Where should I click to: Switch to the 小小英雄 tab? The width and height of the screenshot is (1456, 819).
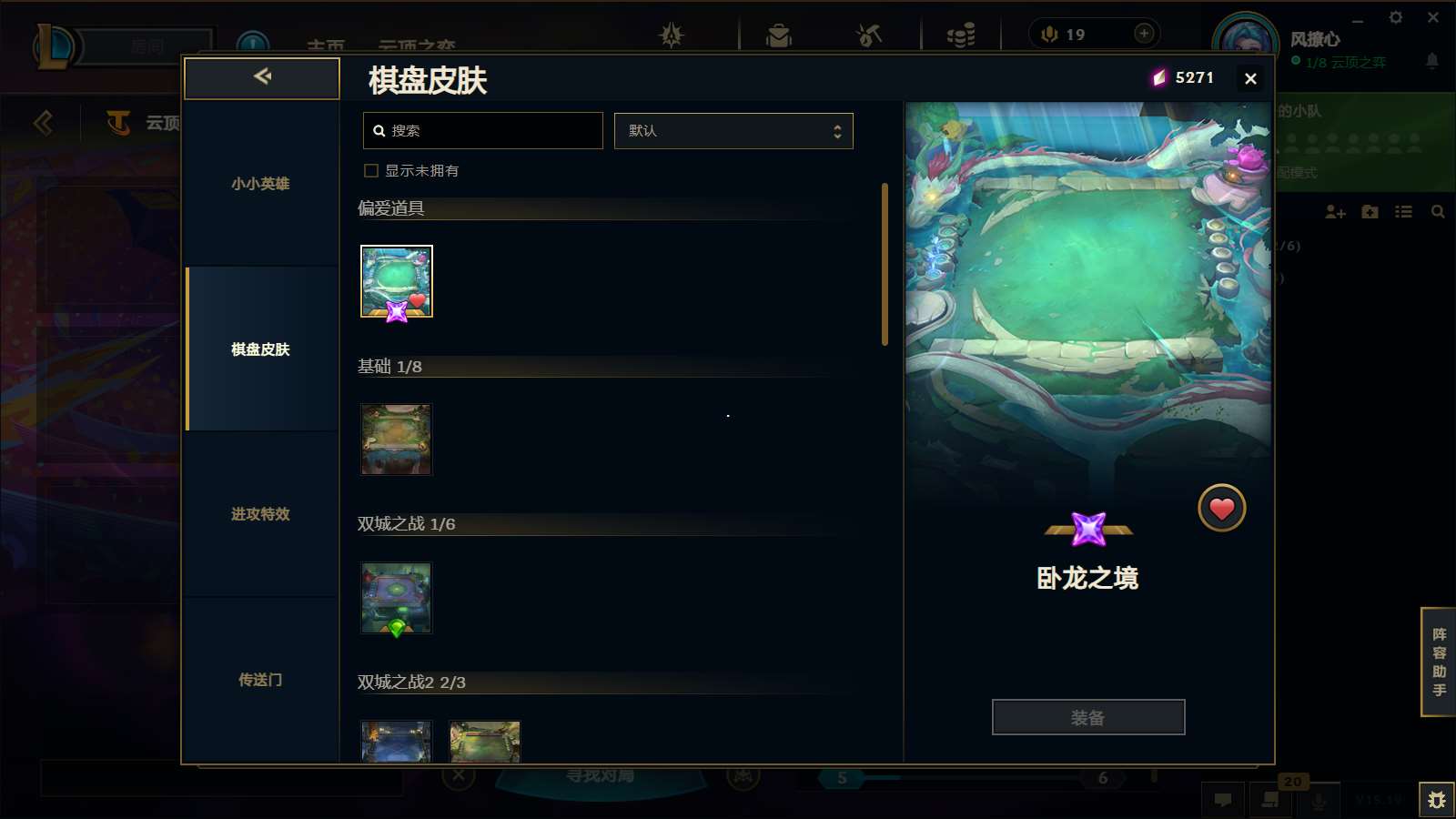260,184
